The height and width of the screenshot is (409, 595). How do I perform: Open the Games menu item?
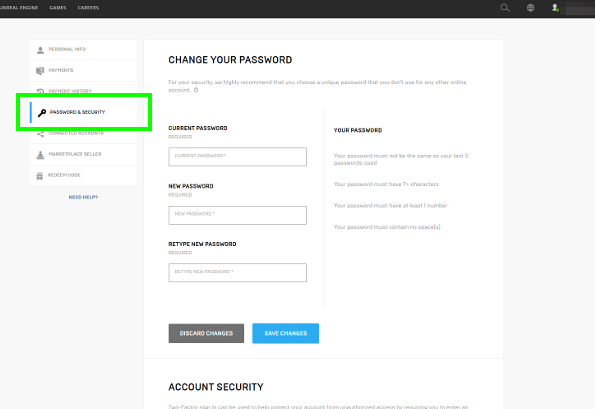coord(58,8)
